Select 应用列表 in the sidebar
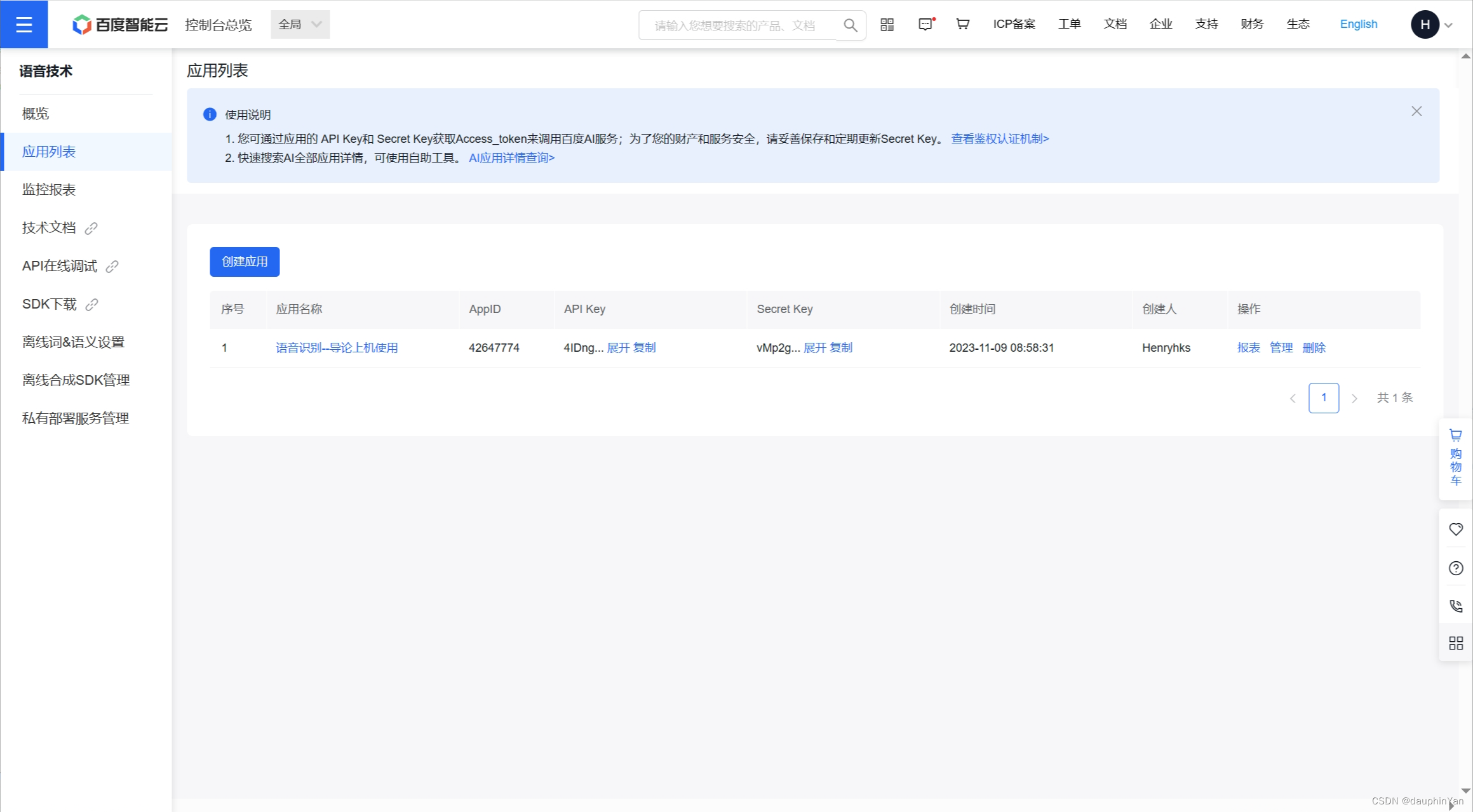The height and width of the screenshot is (812, 1473). pyautogui.click(x=87, y=152)
